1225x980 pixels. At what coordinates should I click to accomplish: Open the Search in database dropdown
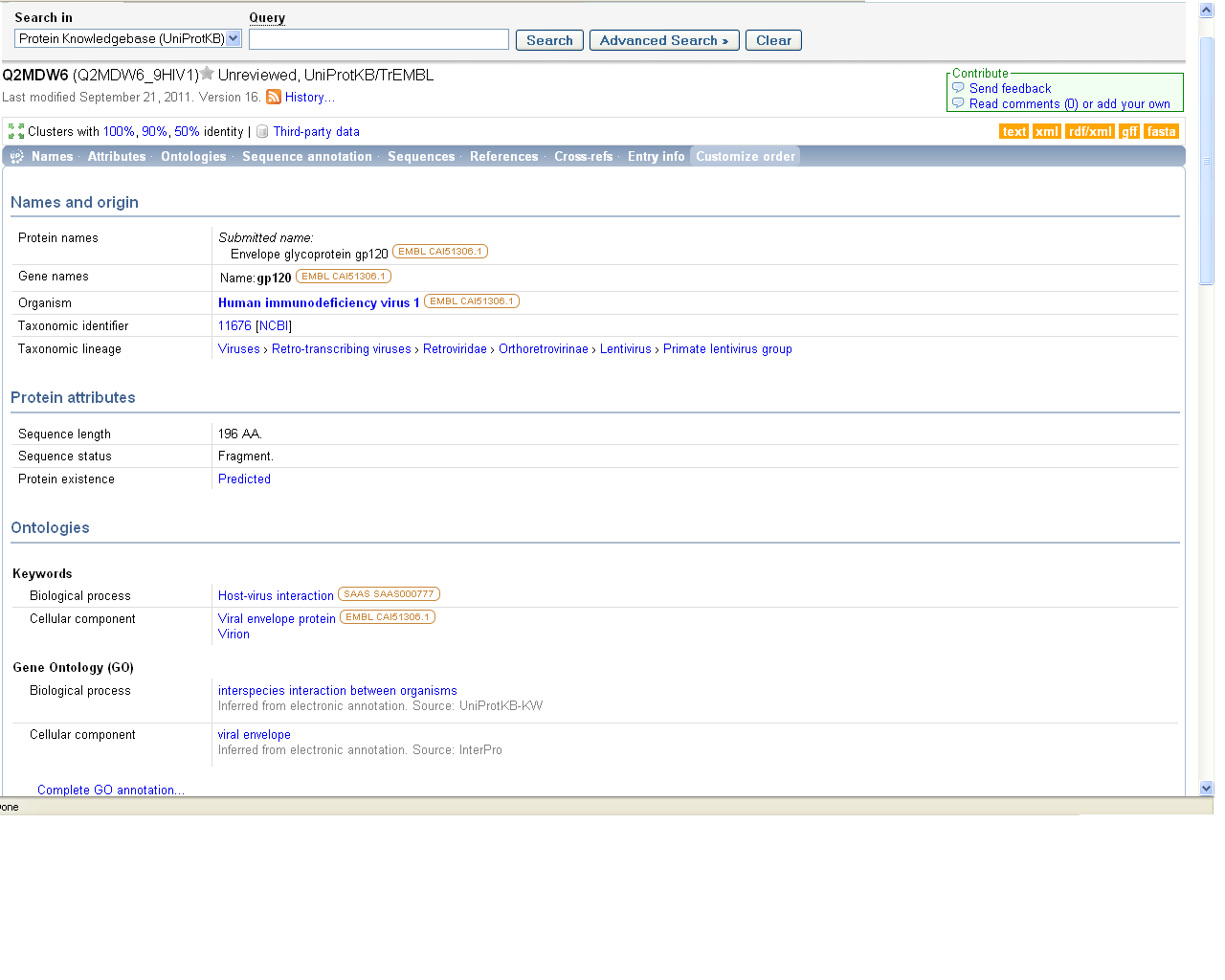tap(234, 38)
